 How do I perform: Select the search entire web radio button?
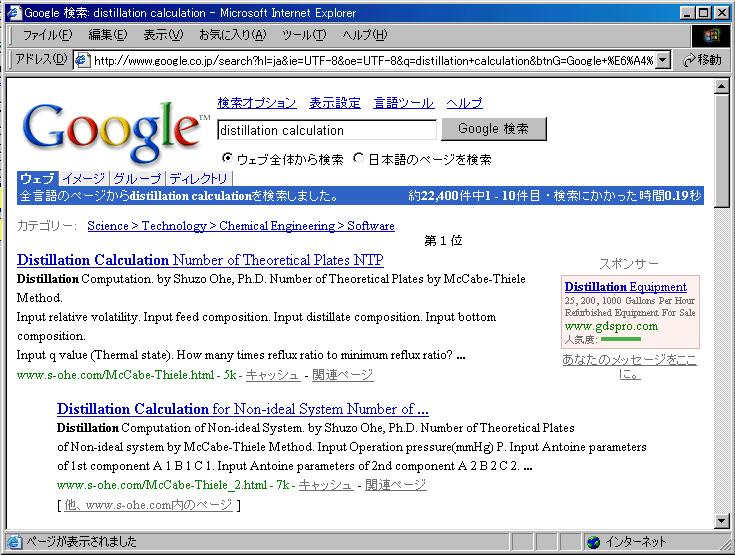(227, 158)
